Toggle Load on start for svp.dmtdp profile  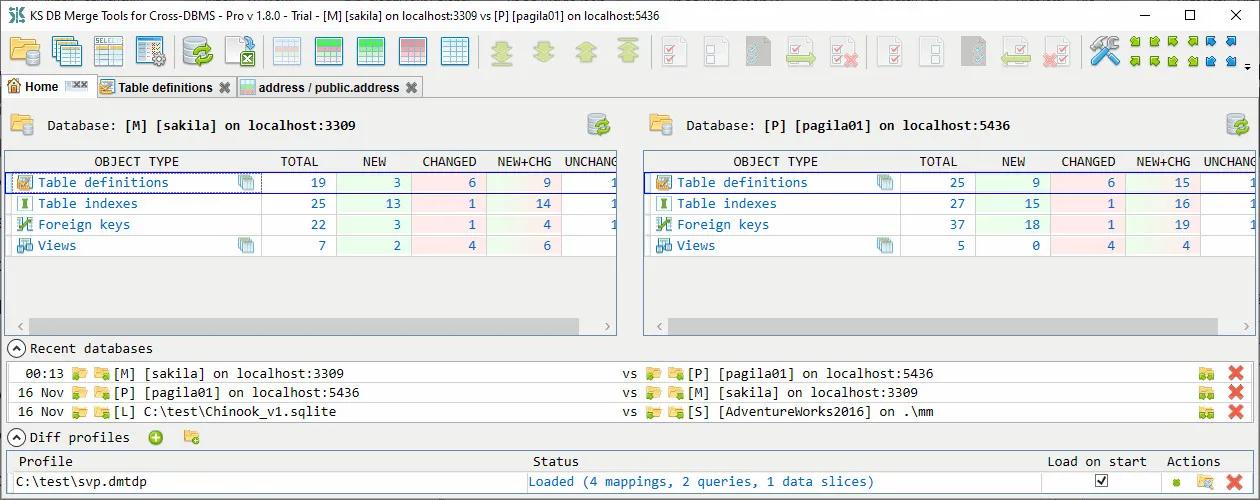click(1102, 481)
